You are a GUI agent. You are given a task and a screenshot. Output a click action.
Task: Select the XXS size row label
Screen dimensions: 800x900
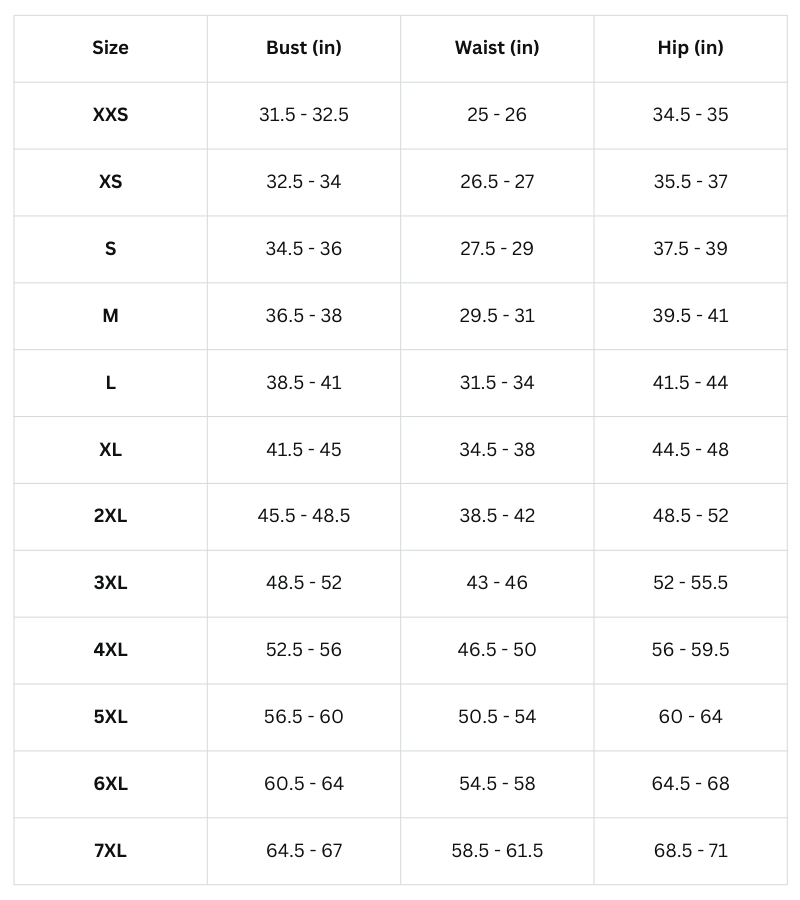coord(110,114)
